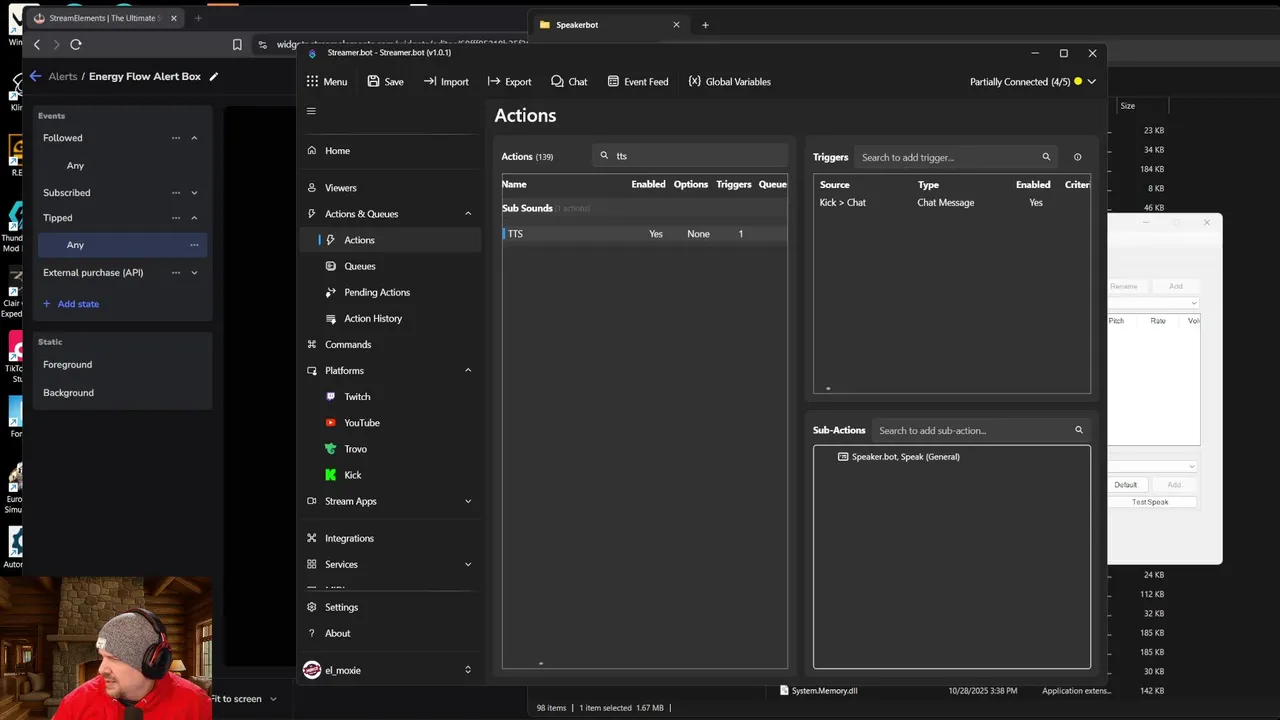
Task: Collapse the Followed event
Action: 194,138
